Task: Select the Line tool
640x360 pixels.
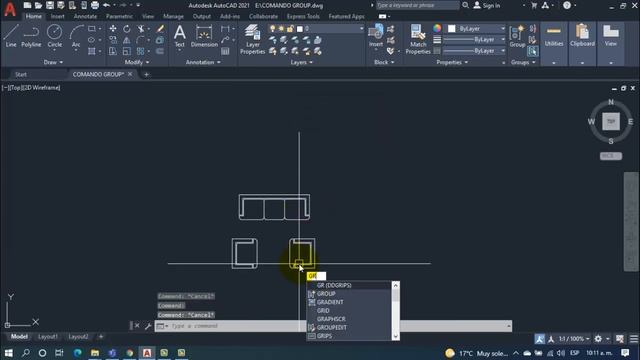Action: 11,36
